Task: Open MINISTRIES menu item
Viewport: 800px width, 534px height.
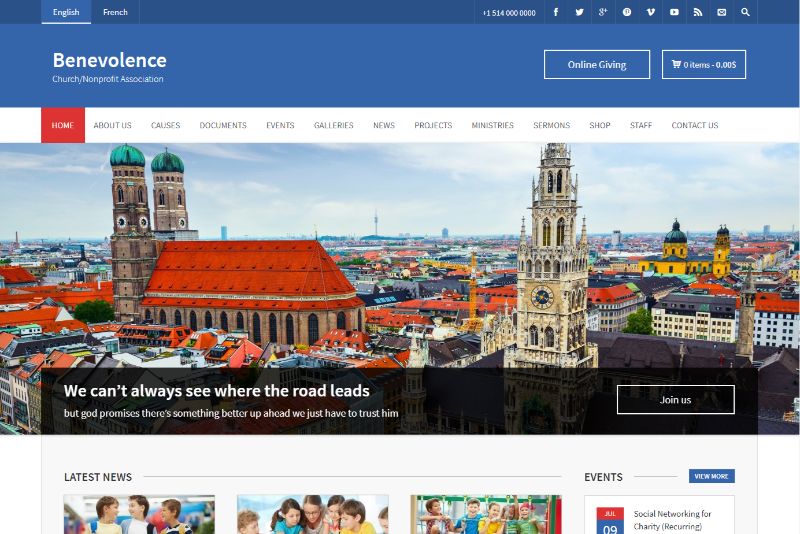Action: pyautogui.click(x=492, y=125)
